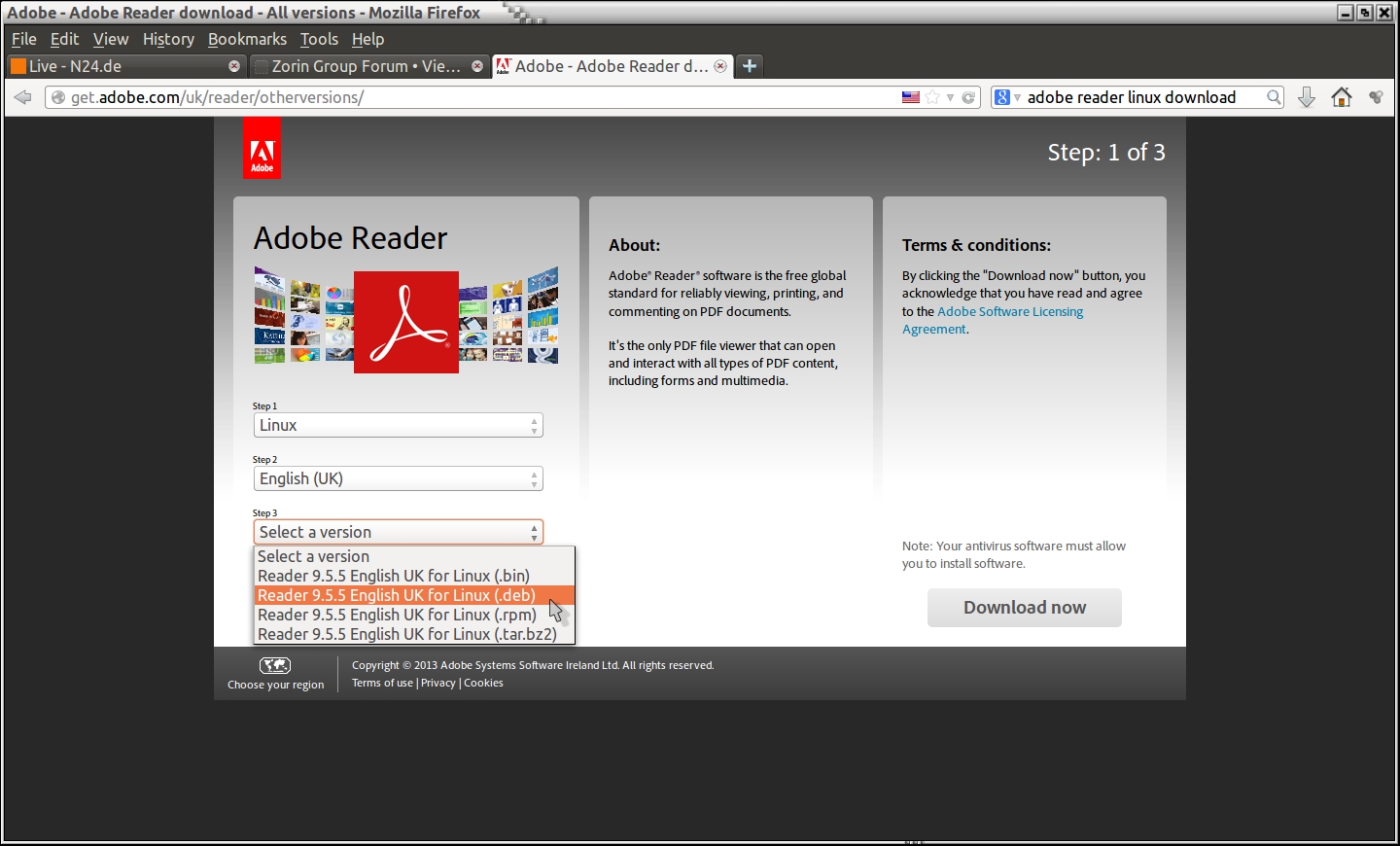The width and height of the screenshot is (1400, 846).
Task: Click the bookmark star icon in address bar
Action: (x=932, y=97)
